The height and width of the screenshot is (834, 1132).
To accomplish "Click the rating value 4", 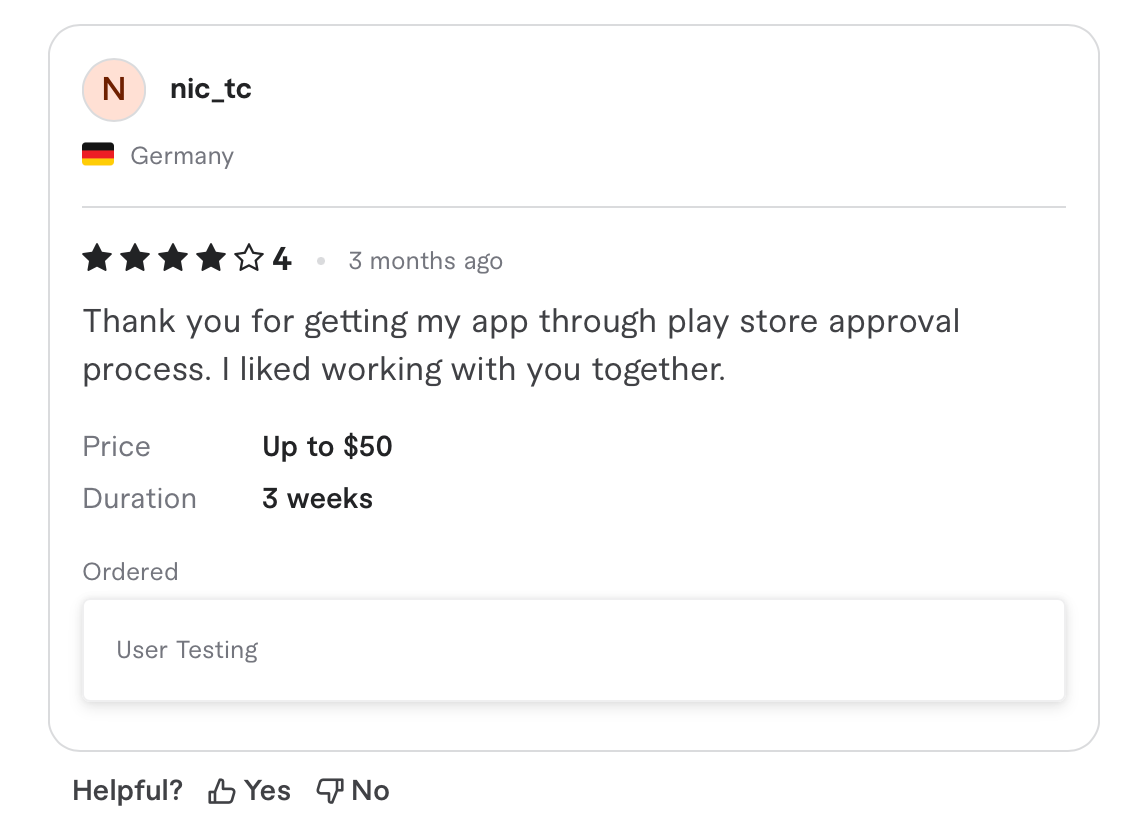I will tap(283, 258).
